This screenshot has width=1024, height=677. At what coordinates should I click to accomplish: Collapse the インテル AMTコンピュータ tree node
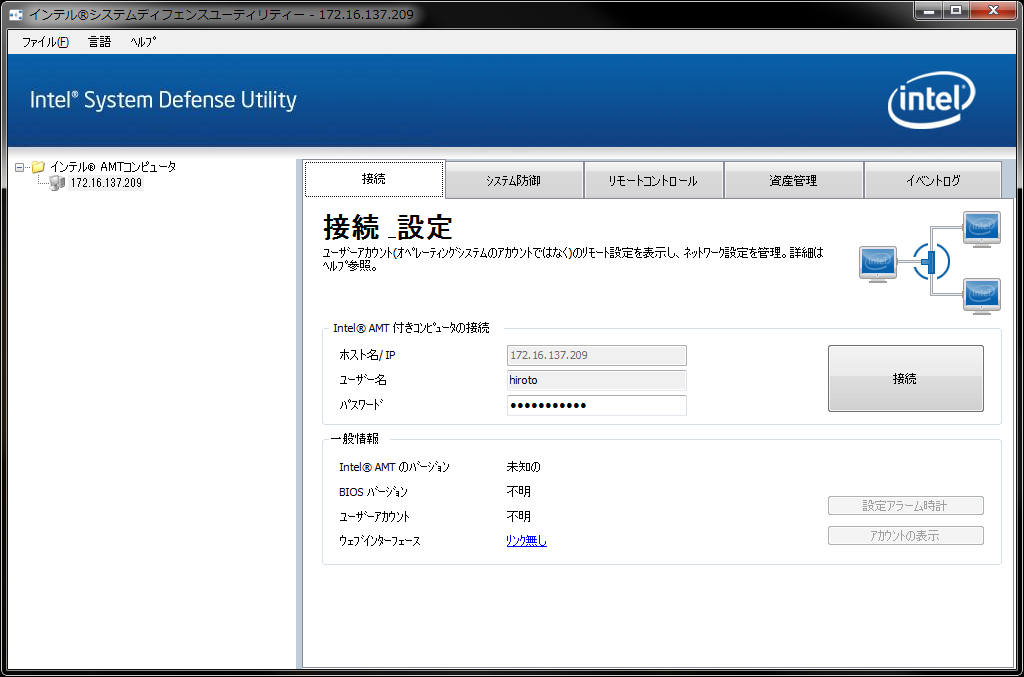pyautogui.click(x=20, y=167)
